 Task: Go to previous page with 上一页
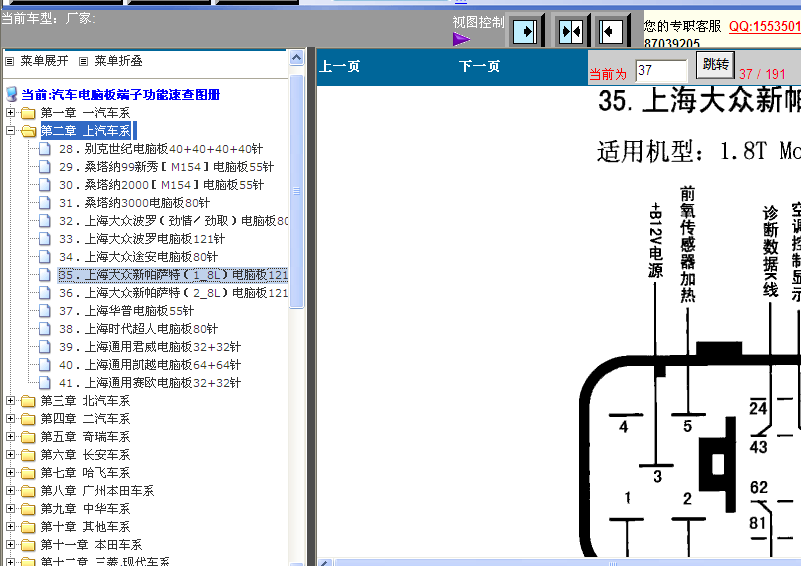[339, 66]
